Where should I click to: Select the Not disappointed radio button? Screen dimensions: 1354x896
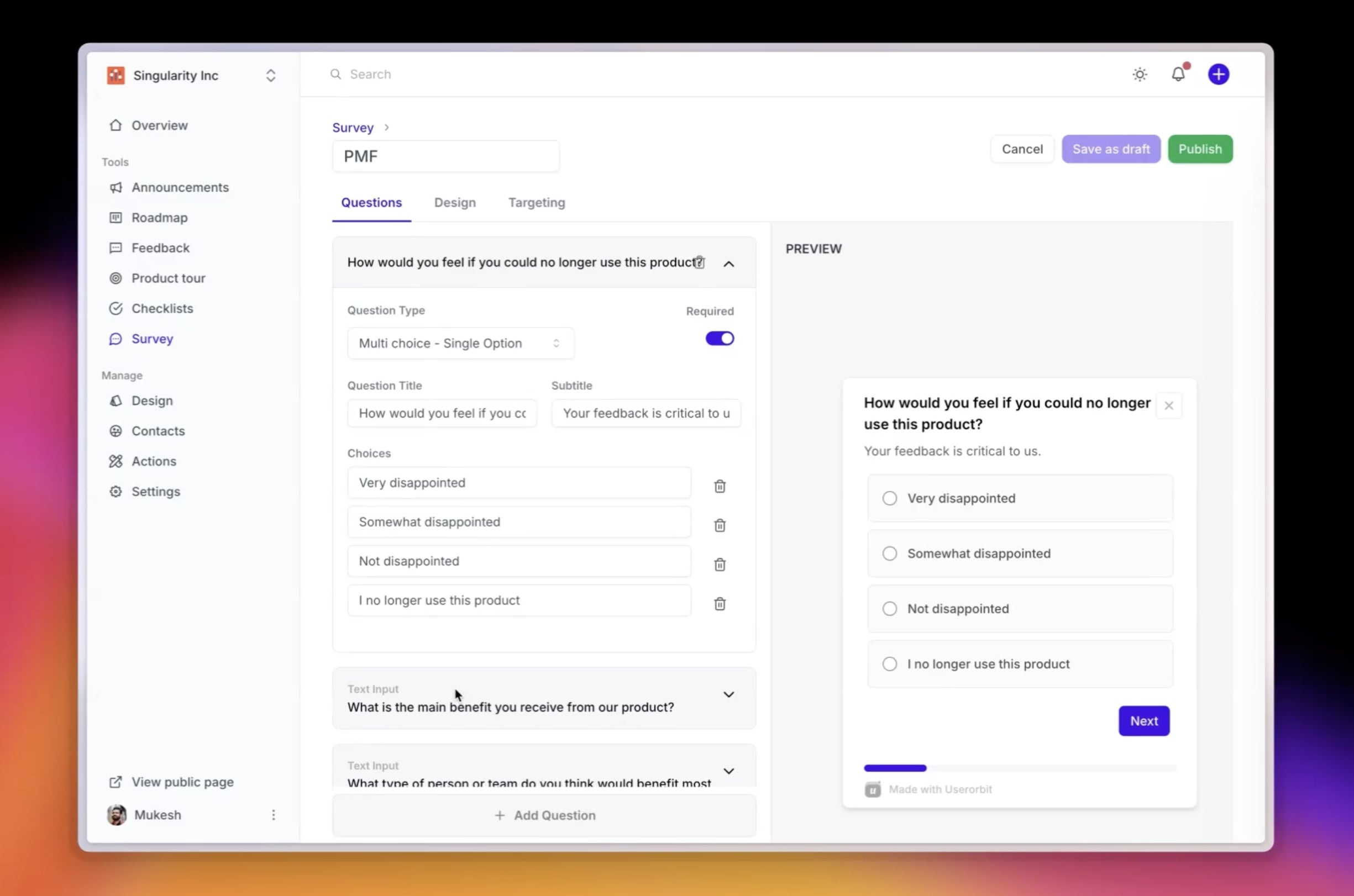[x=889, y=608]
